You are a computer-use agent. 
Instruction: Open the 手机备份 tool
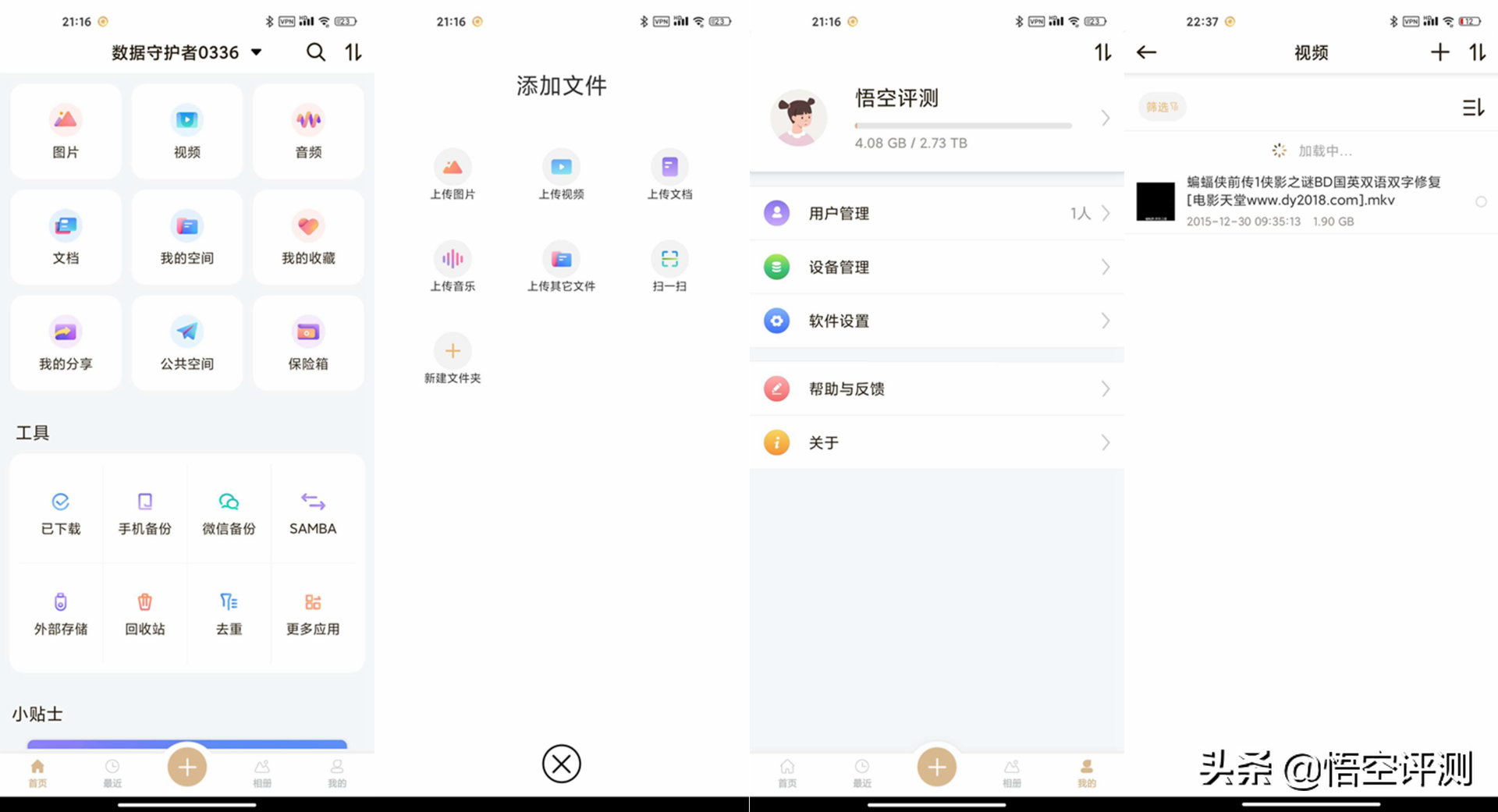145,513
